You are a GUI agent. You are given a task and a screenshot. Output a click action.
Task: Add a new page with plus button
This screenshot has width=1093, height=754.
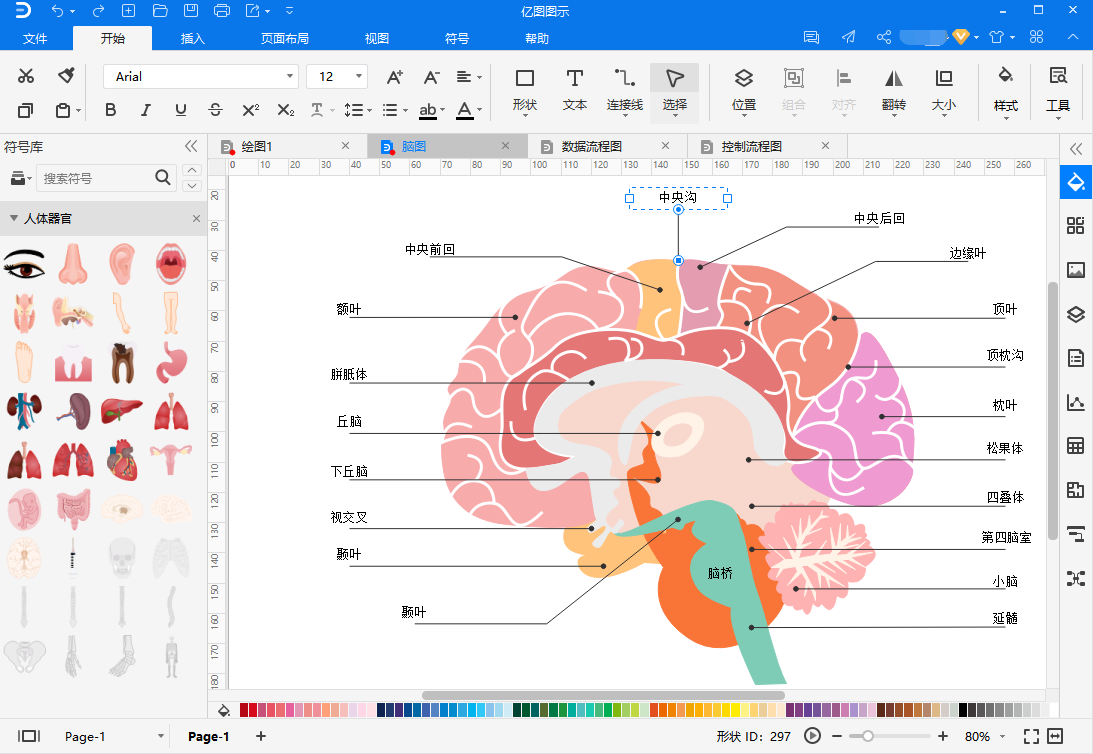pyautogui.click(x=261, y=736)
